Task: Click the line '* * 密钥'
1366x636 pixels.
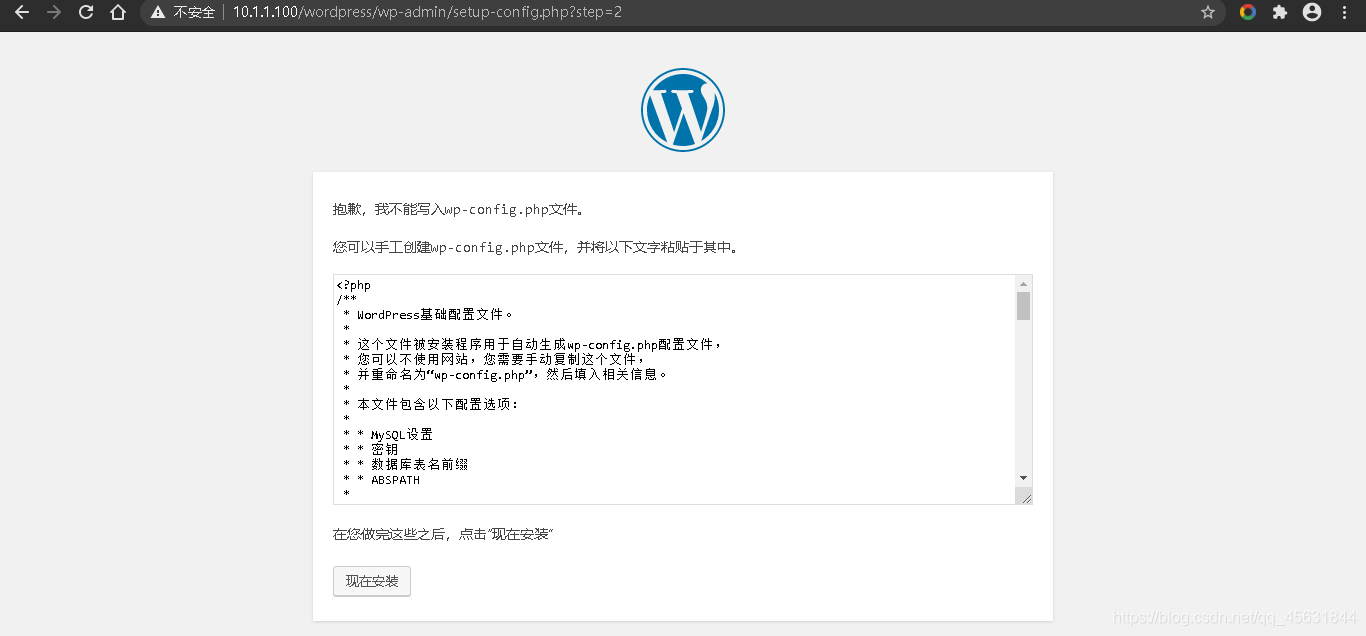Action: pyautogui.click(x=371, y=450)
